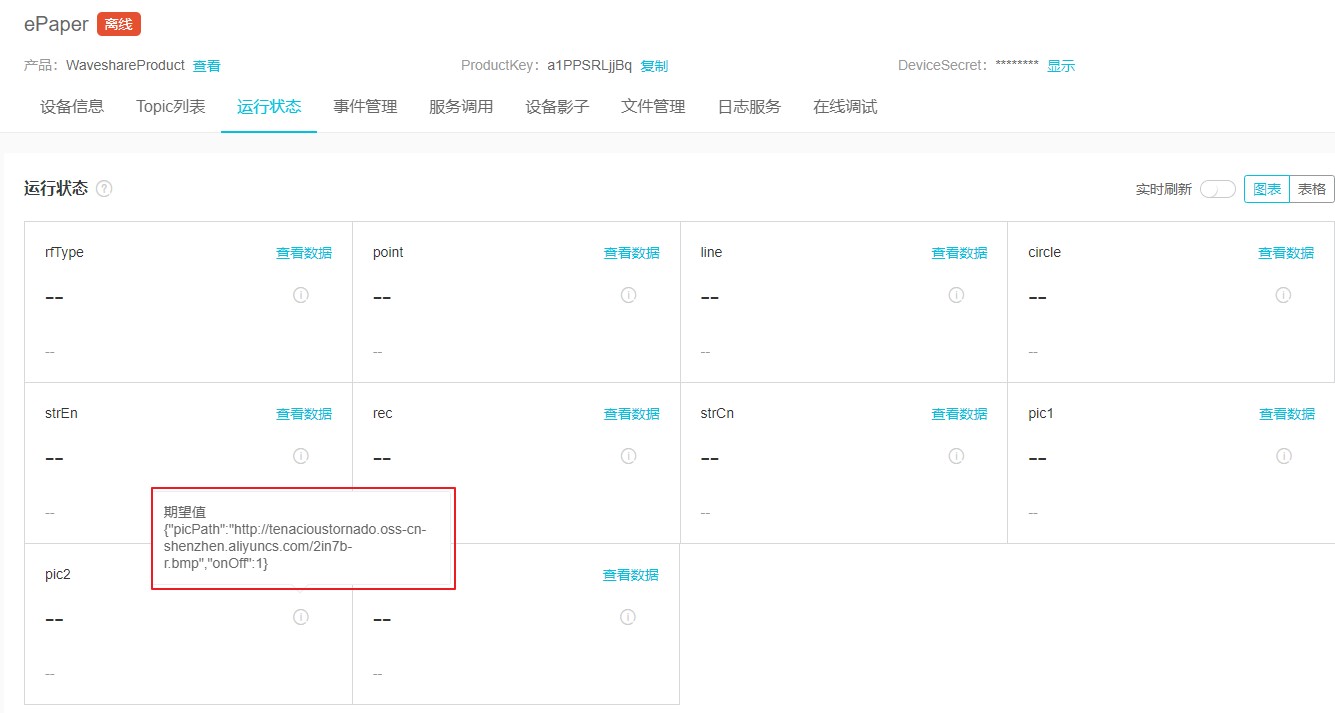Viewport: 1335px width, 713px height.
Task: Open the 设备信息 tab
Action: tap(72, 107)
